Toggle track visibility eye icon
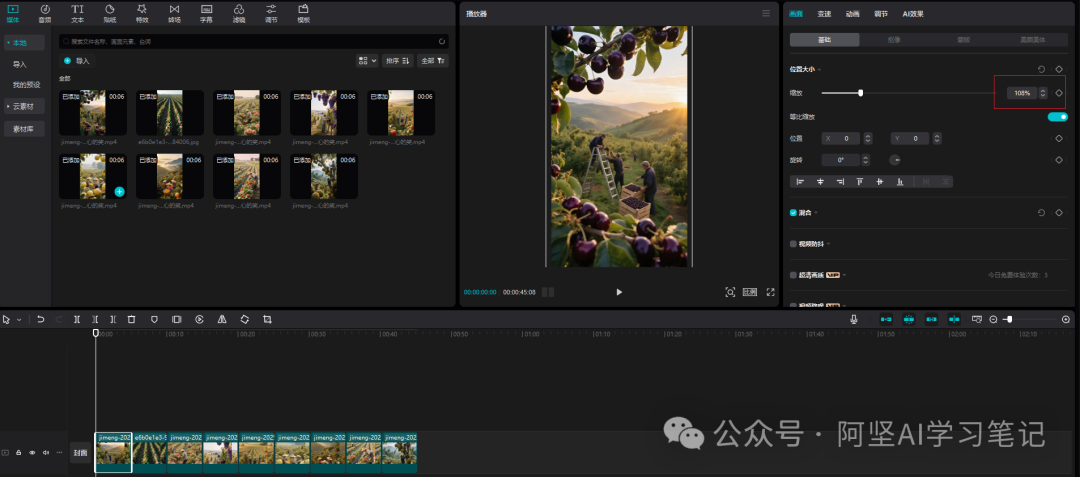 click(32, 453)
